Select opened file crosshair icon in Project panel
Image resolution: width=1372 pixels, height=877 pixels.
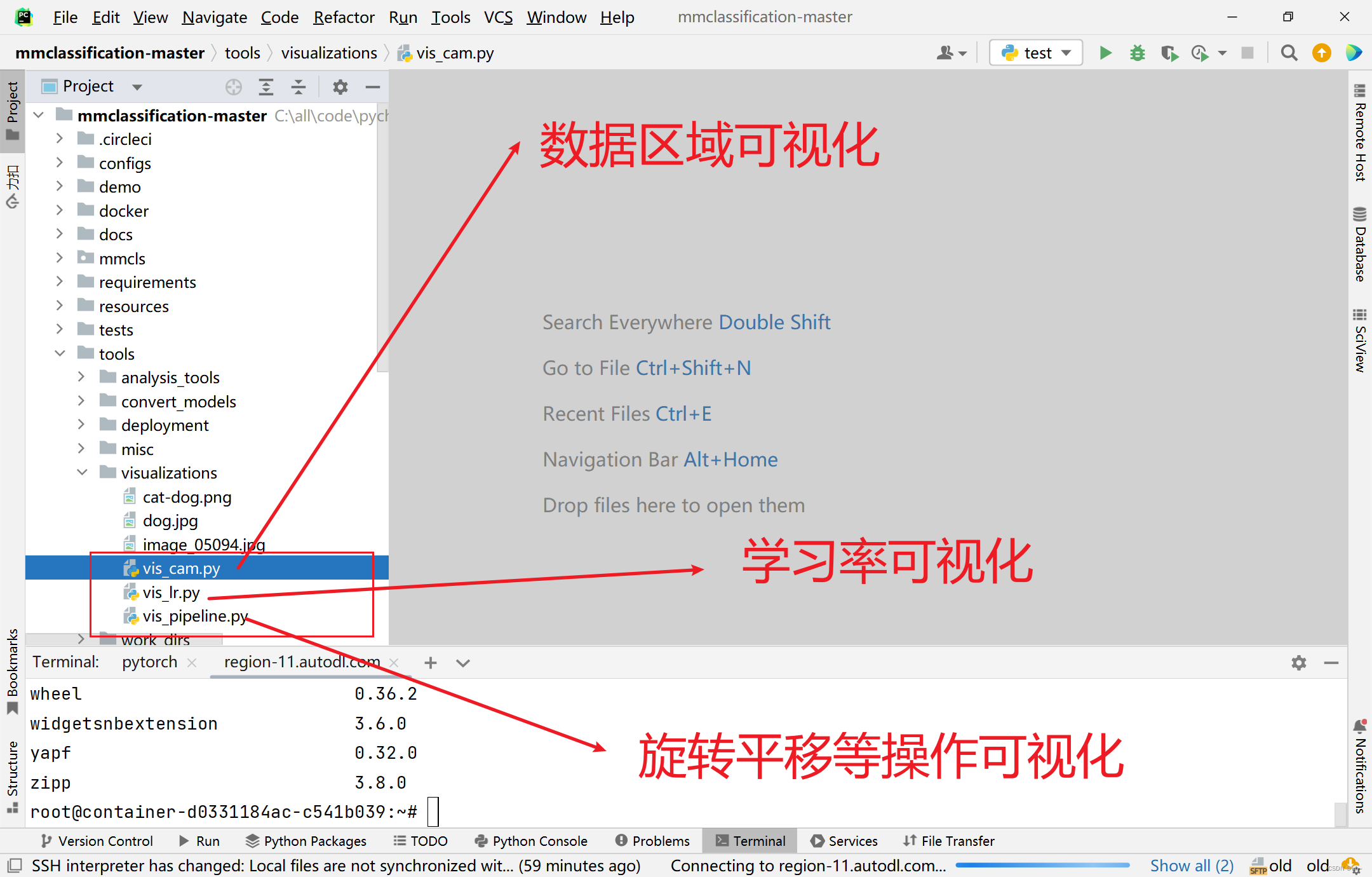click(234, 86)
